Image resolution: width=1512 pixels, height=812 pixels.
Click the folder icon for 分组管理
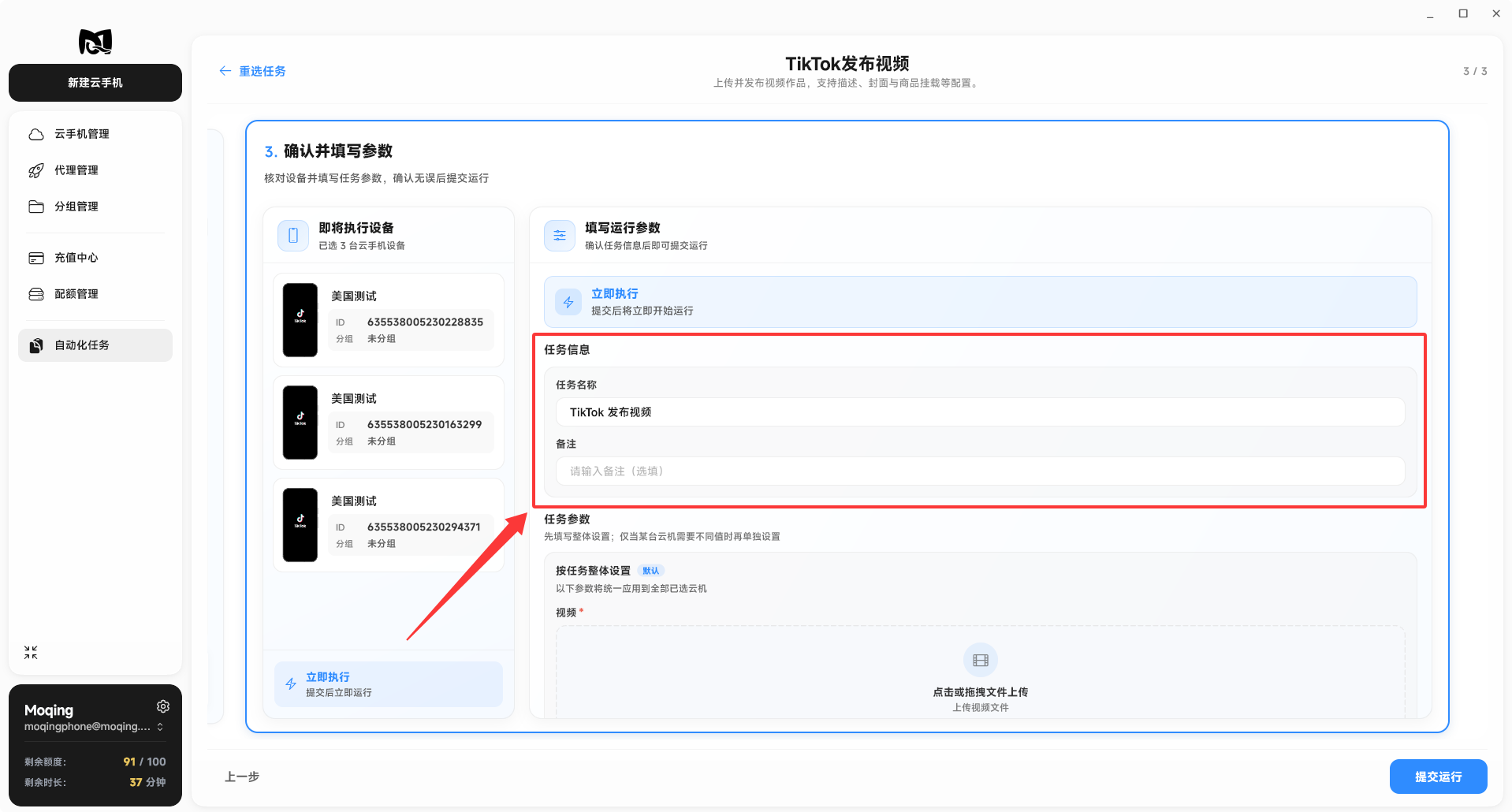36,207
